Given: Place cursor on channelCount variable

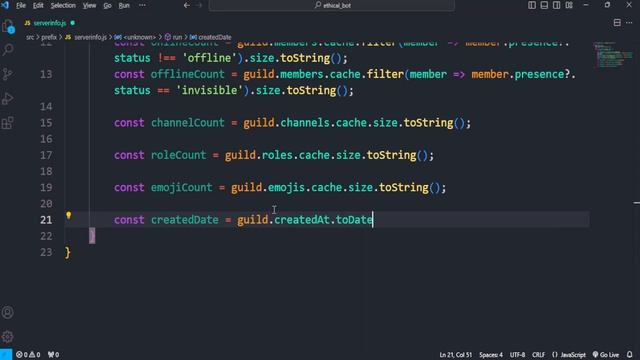Looking at the screenshot, I should pyautogui.click(x=188, y=123).
